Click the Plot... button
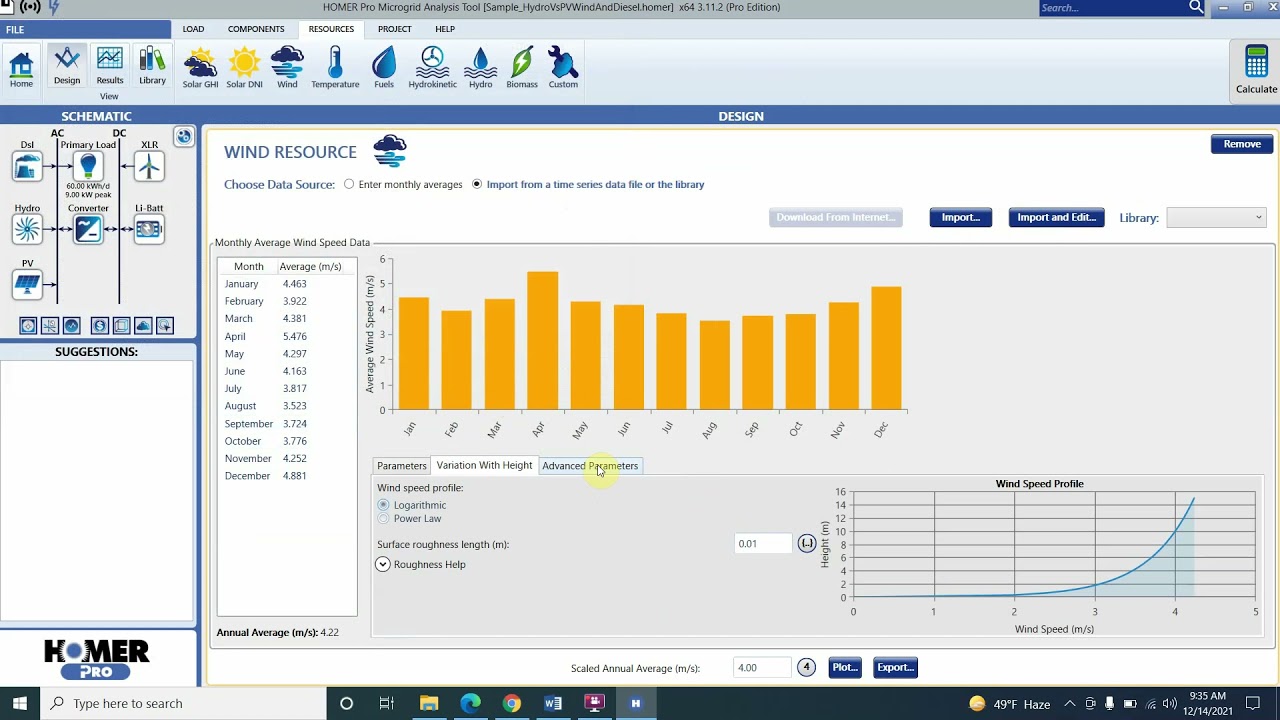Viewport: 1280px width, 720px height. tap(845, 667)
